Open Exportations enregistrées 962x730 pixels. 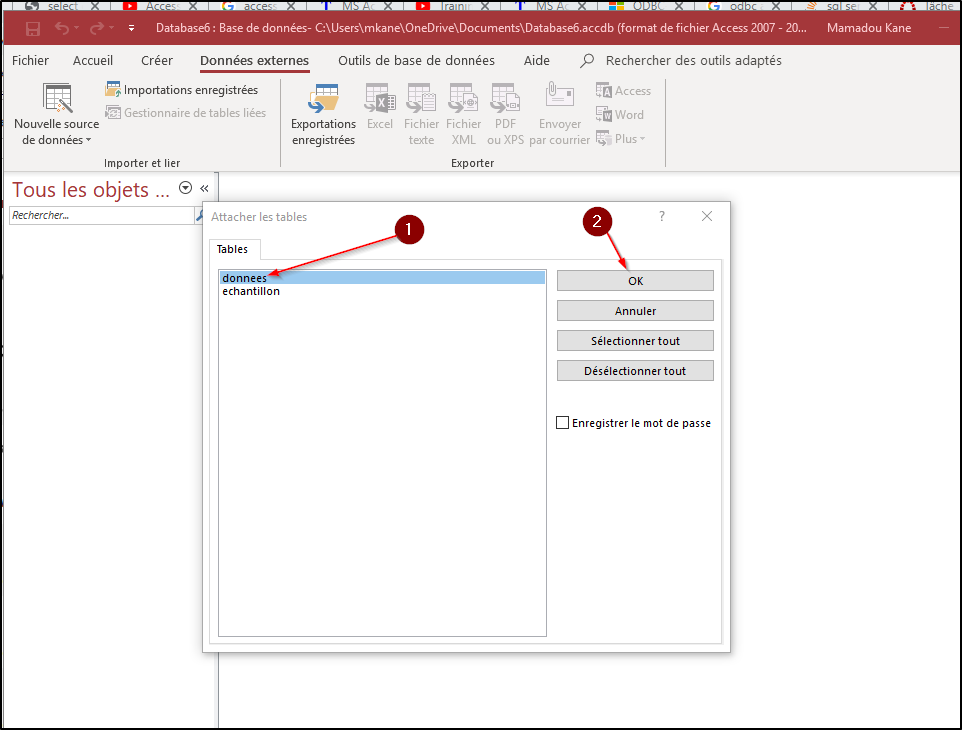click(x=323, y=115)
